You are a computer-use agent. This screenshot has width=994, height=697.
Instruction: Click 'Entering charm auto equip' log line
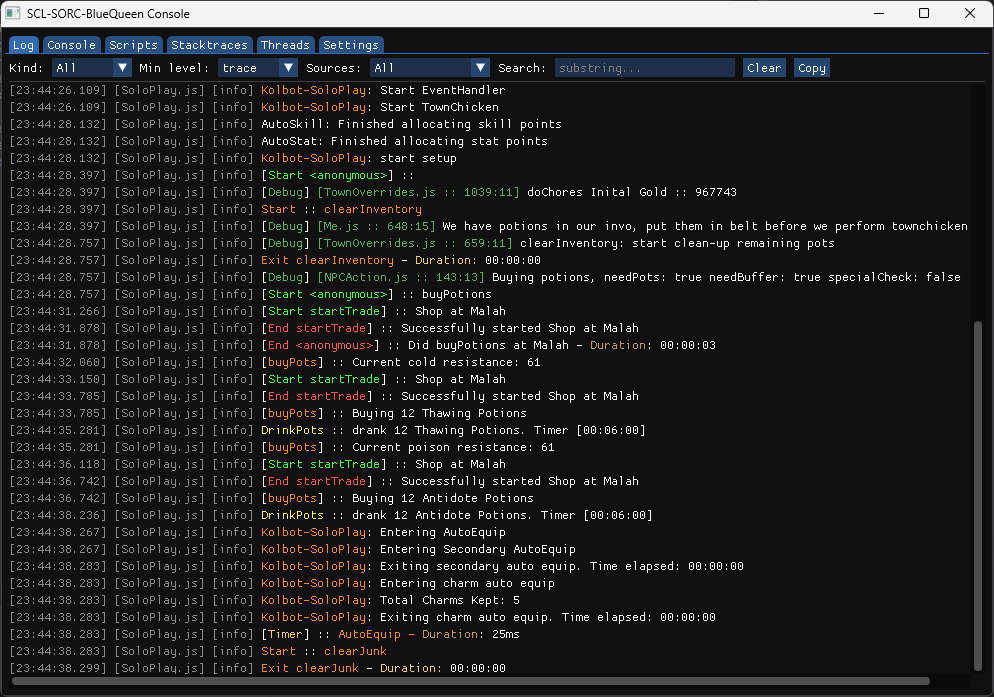pyautogui.click(x=282, y=583)
